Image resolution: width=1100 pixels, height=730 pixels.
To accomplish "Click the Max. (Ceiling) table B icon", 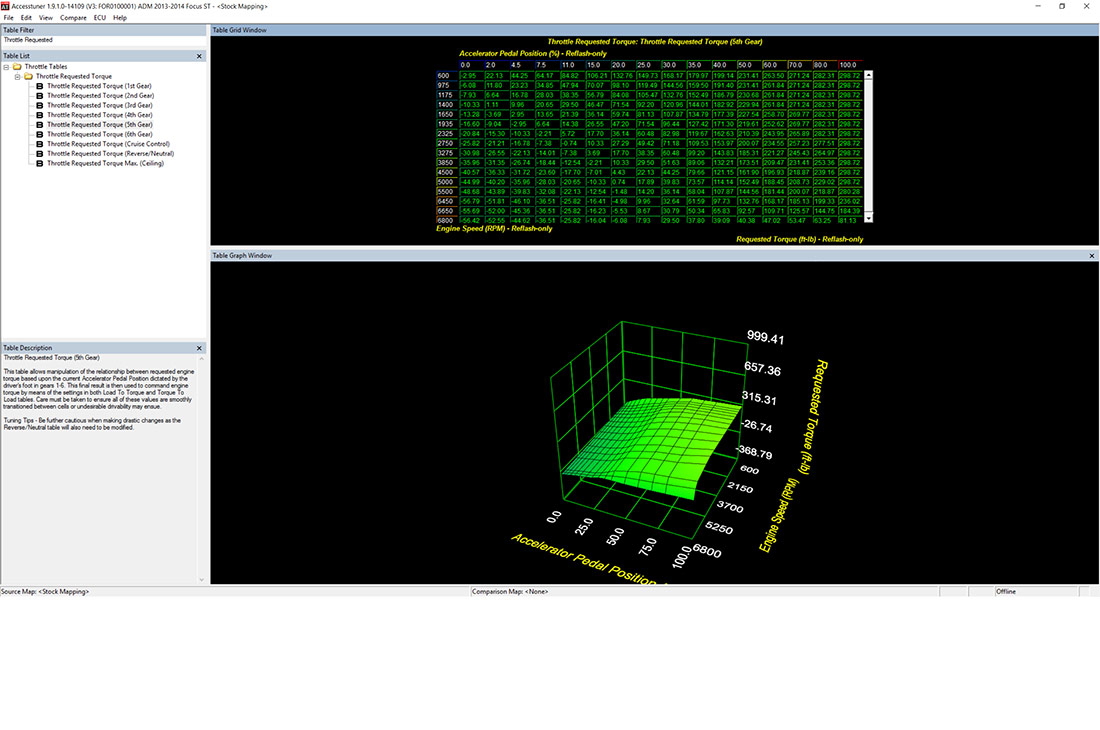I will click(39, 163).
